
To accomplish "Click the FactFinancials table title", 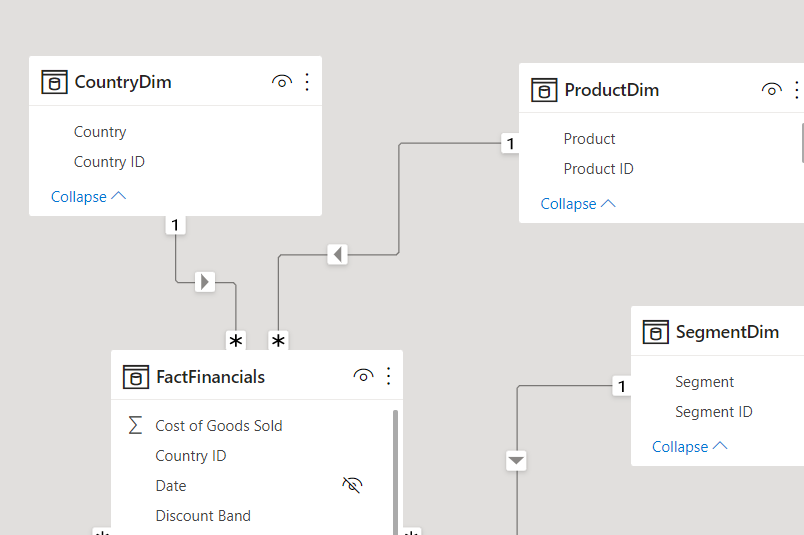I will coord(210,377).
